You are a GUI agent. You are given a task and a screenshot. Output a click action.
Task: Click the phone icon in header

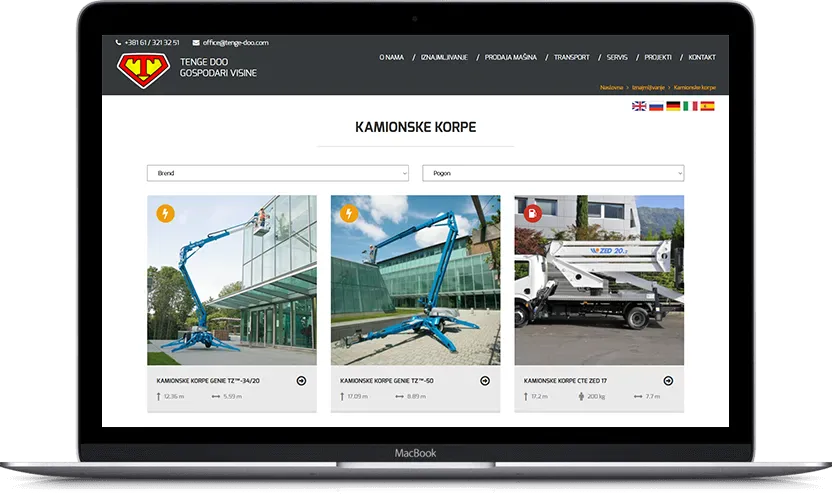click(118, 42)
